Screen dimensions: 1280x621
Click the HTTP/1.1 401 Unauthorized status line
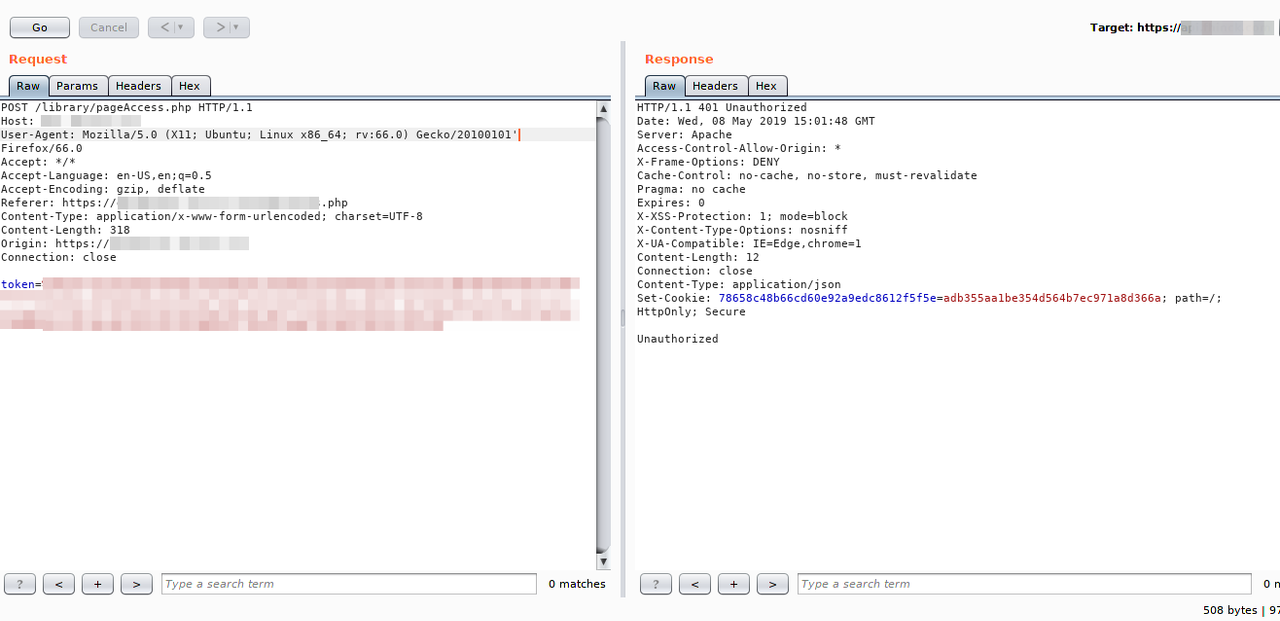[722, 107]
